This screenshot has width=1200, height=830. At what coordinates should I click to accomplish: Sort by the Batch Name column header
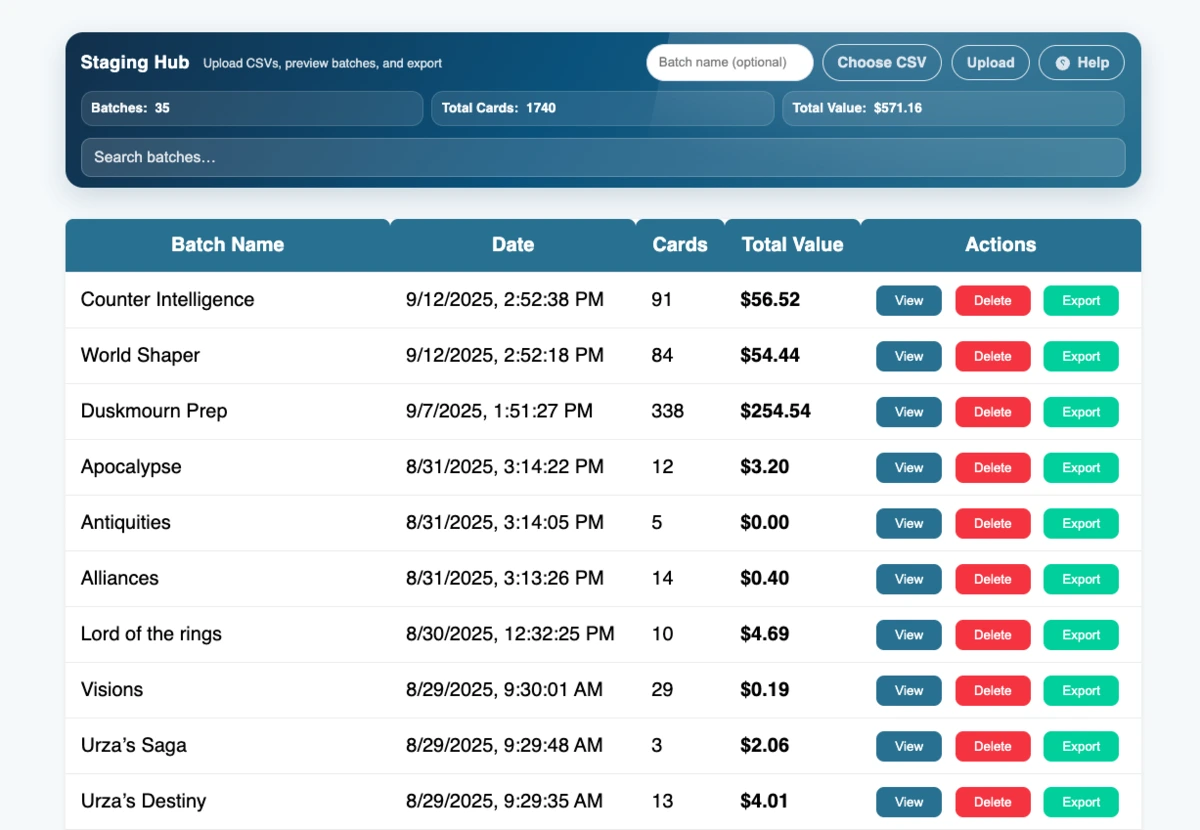tap(227, 244)
